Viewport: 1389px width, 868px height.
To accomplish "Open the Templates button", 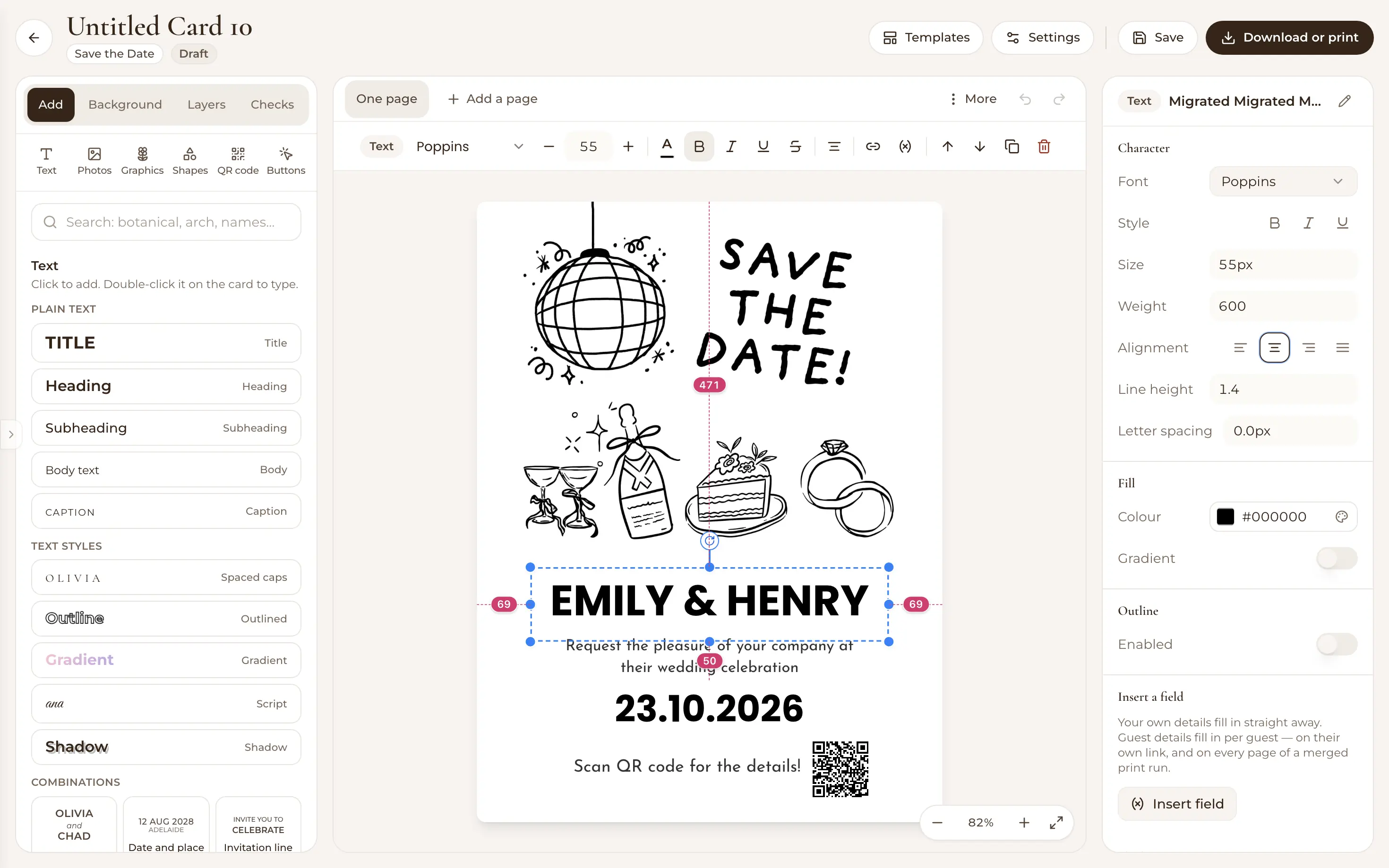I will coord(926,38).
